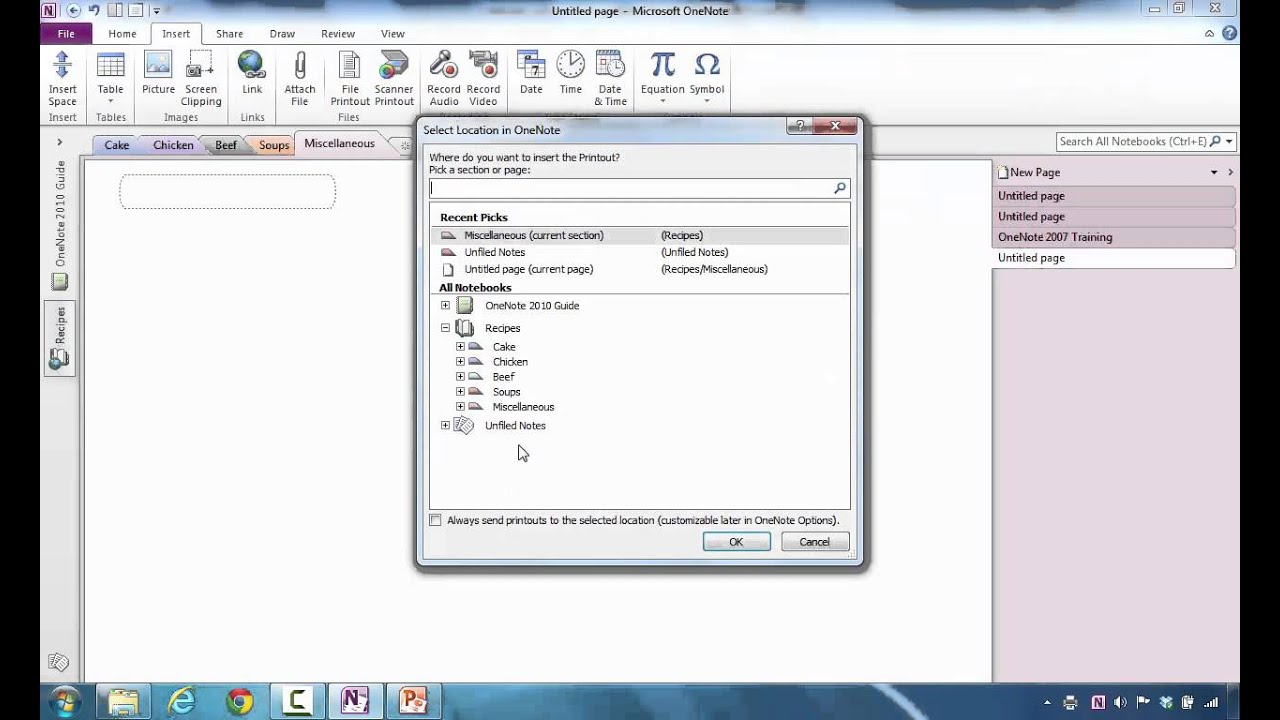Screen dimensions: 1280x720
Task: Select the Screen Clipping tool
Action: tap(201, 79)
